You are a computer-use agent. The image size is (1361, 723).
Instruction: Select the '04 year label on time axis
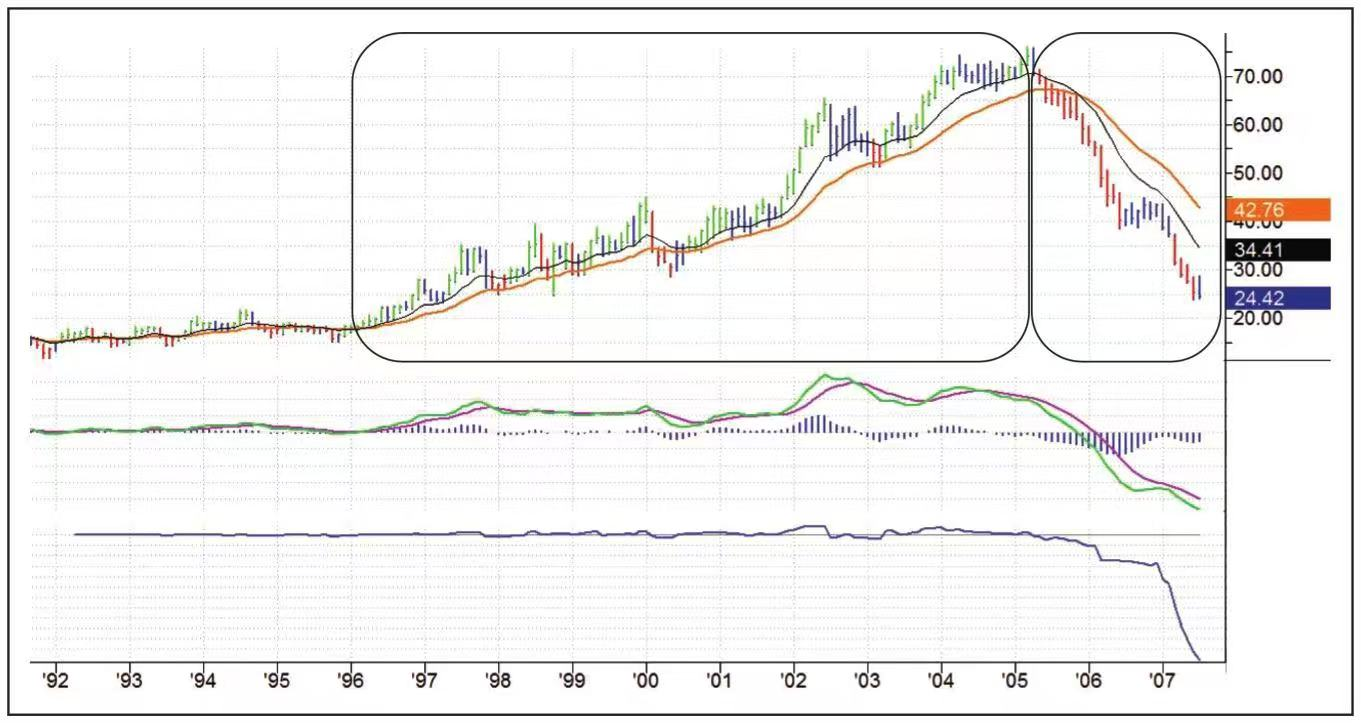pos(941,682)
